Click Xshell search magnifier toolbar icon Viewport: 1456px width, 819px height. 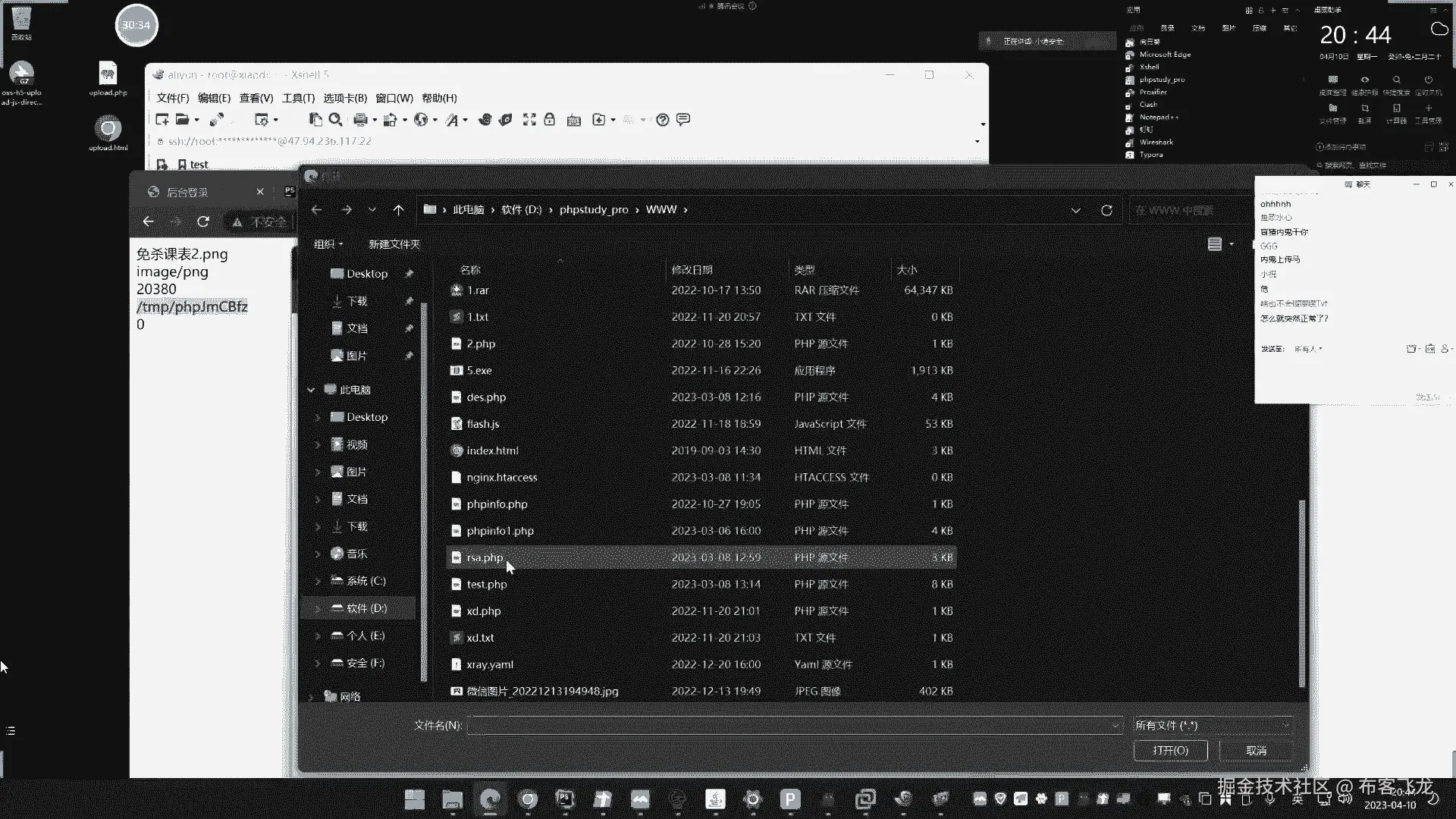335,120
